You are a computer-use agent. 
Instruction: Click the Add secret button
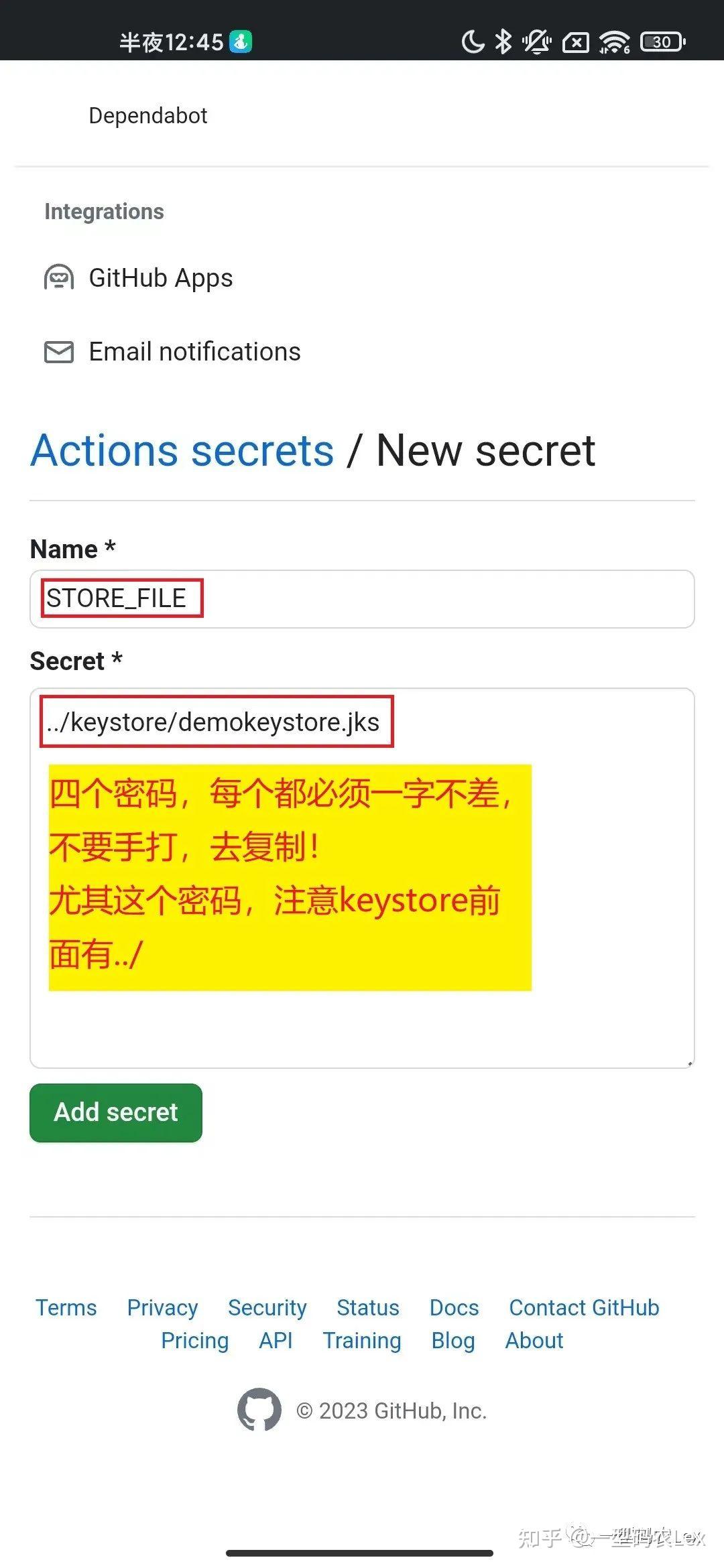coord(116,1112)
